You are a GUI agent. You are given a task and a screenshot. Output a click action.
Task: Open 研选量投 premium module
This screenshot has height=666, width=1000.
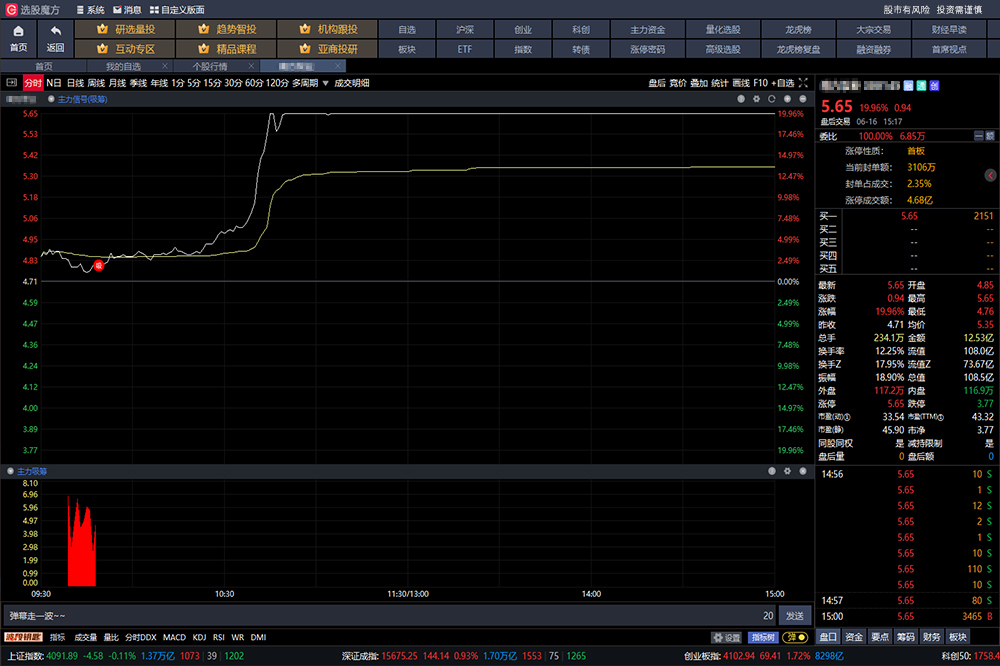tap(125, 29)
